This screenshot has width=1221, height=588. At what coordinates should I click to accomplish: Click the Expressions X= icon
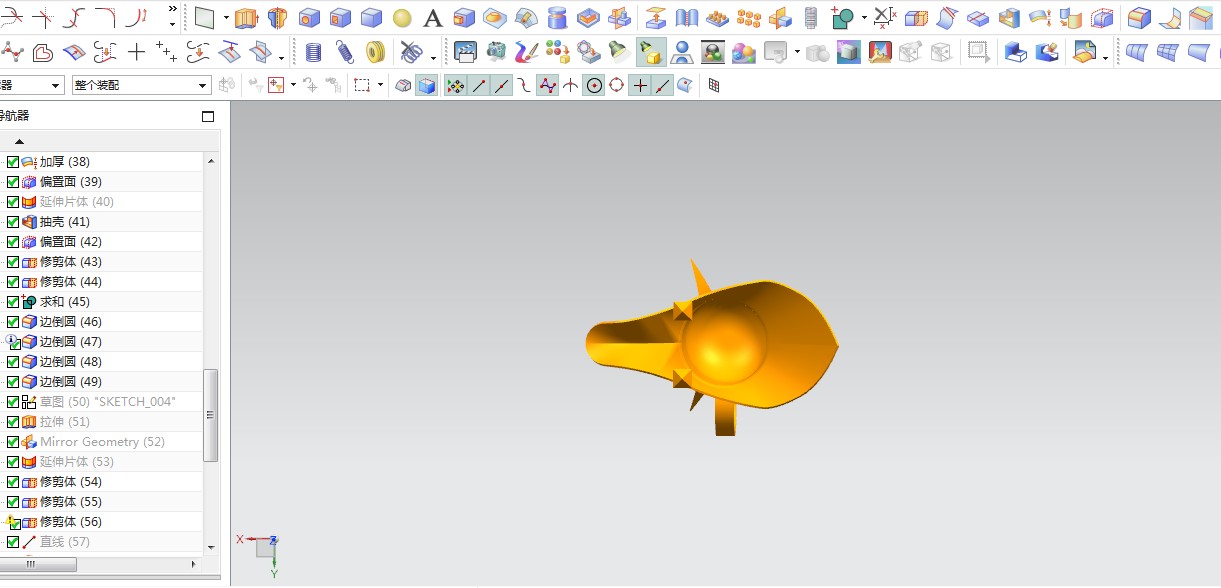[x=884, y=17]
